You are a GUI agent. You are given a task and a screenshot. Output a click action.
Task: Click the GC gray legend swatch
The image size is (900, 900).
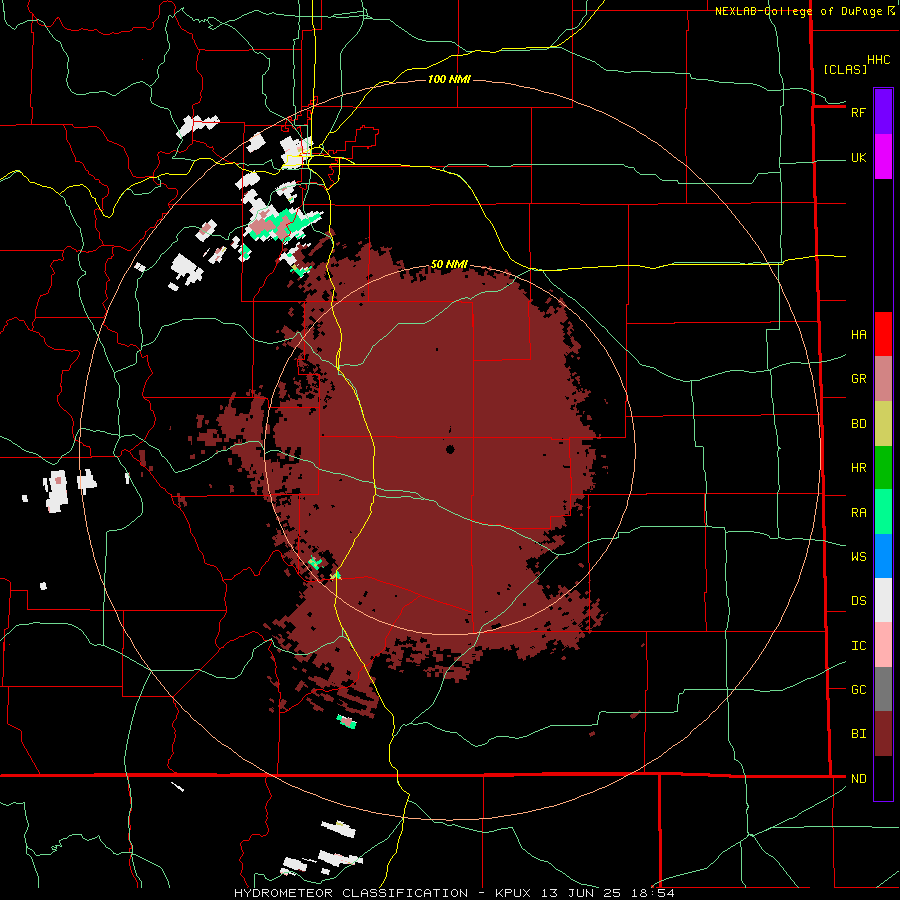pyautogui.click(x=883, y=689)
